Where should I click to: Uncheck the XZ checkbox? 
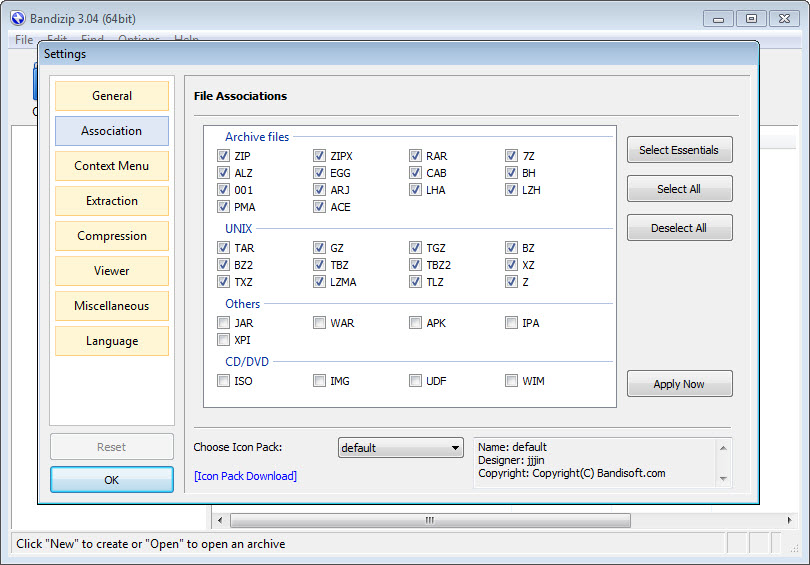511,264
